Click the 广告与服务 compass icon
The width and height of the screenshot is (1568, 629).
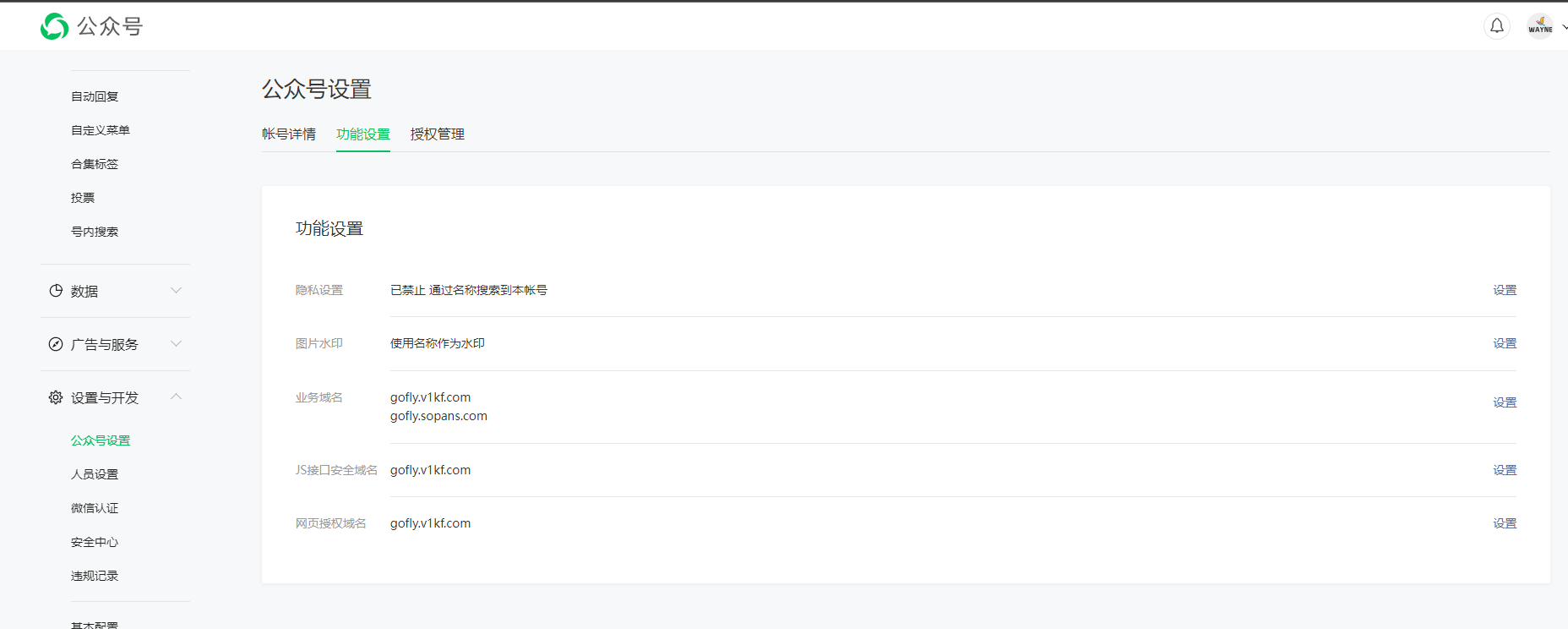[56, 344]
